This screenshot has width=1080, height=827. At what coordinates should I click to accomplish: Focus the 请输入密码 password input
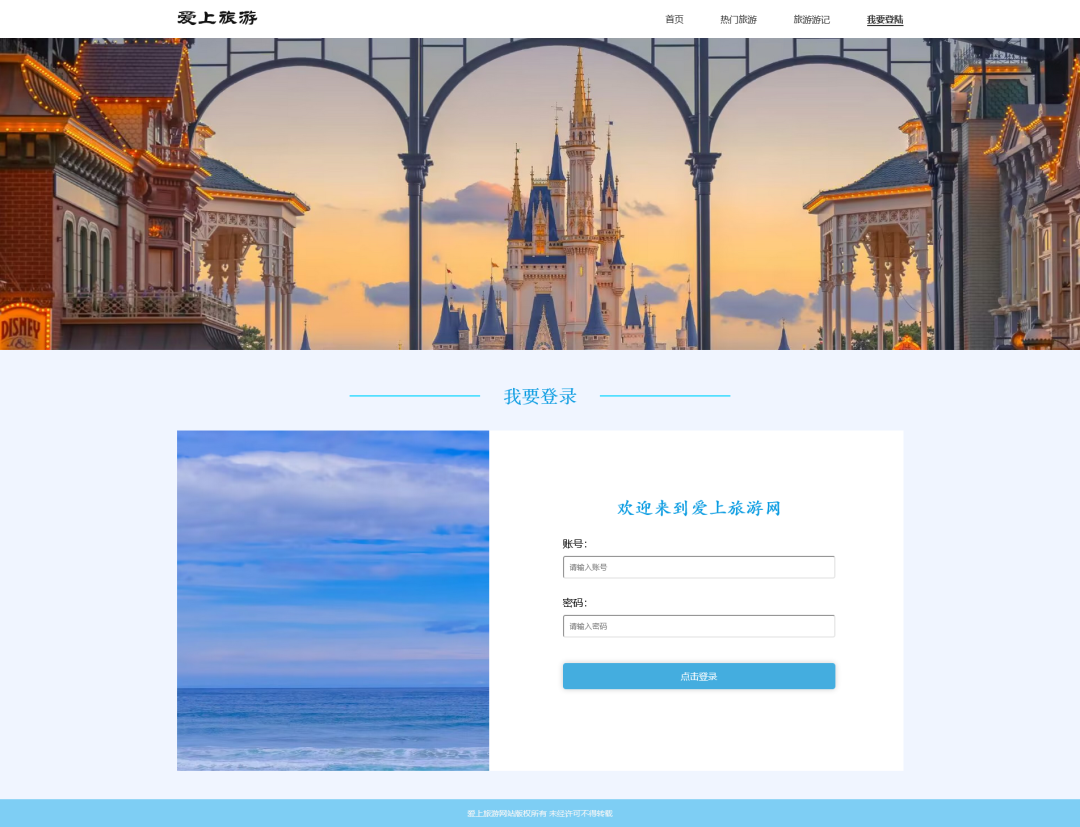[x=698, y=626]
